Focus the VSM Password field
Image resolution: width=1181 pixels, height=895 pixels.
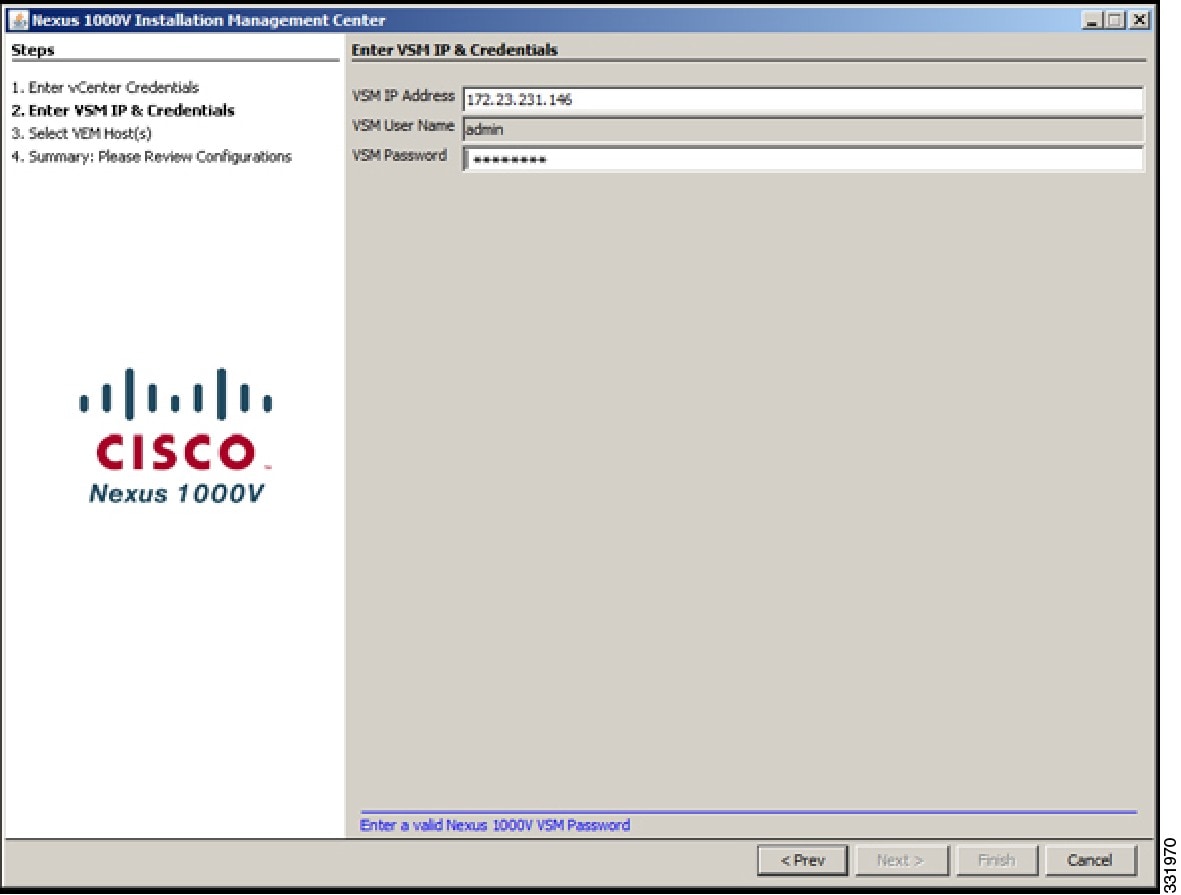click(803, 159)
